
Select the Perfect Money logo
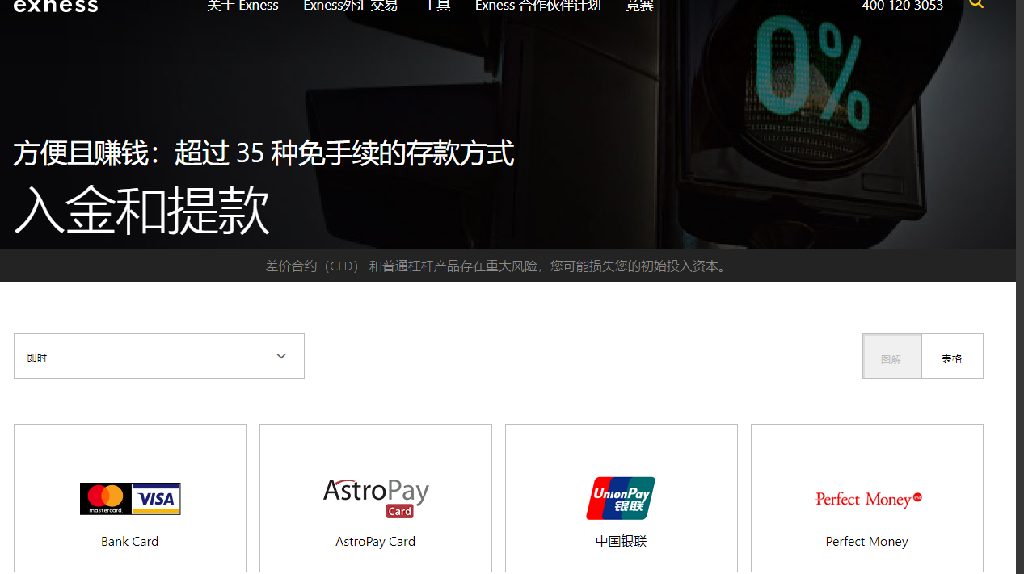click(868, 500)
